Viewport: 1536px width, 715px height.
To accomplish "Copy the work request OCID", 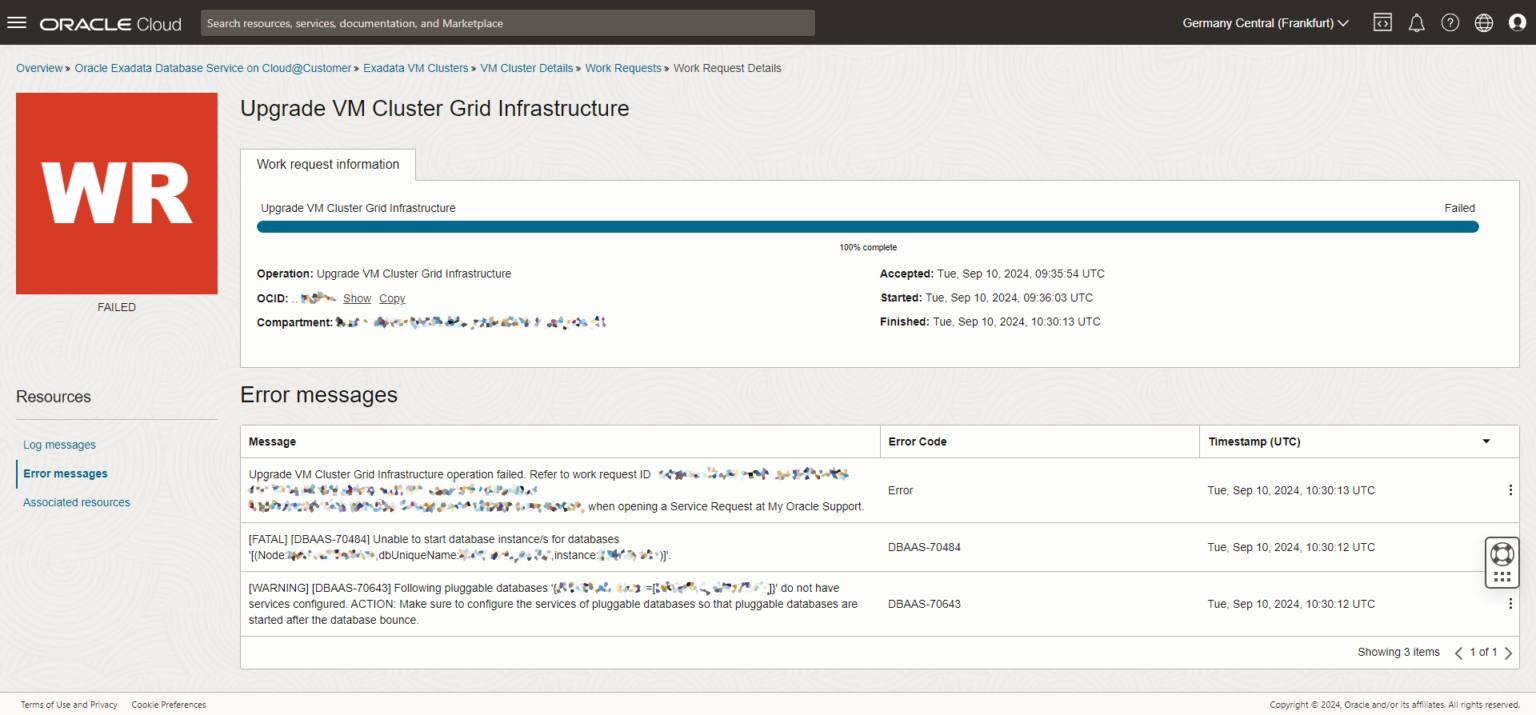I will tap(391, 298).
